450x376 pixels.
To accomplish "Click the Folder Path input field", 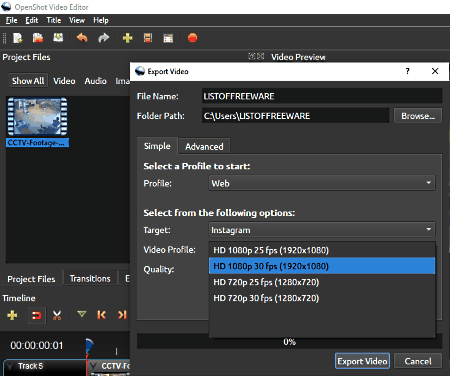I will (x=296, y=116).
